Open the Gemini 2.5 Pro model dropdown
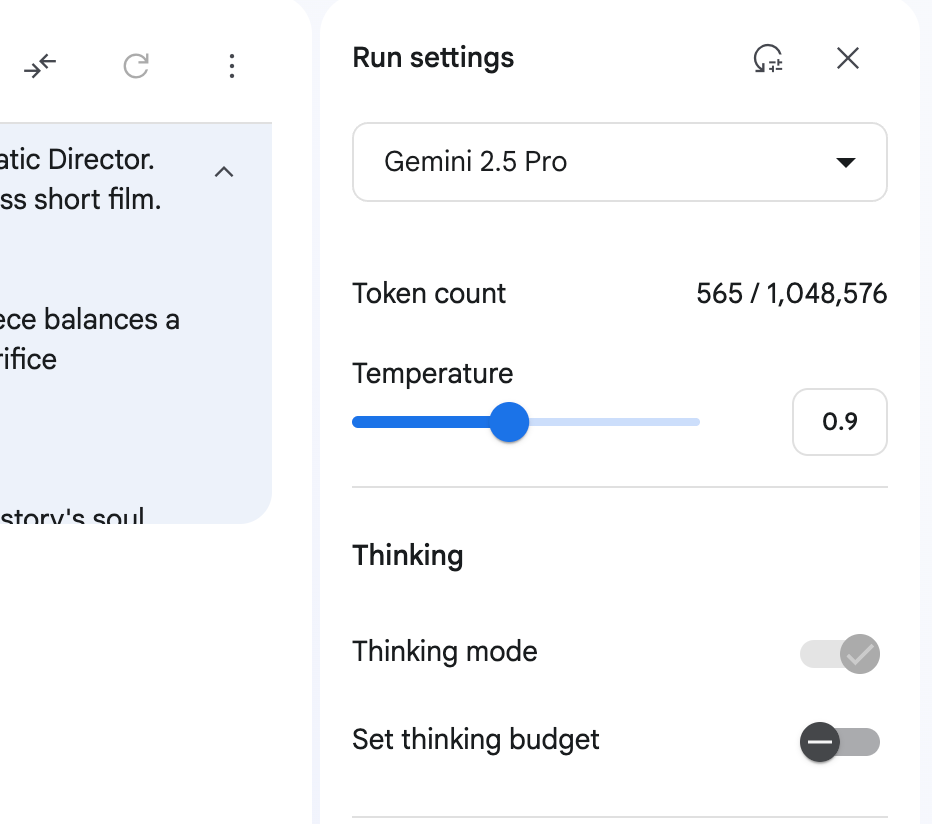The image size is (932, 824). click(620, 162)
